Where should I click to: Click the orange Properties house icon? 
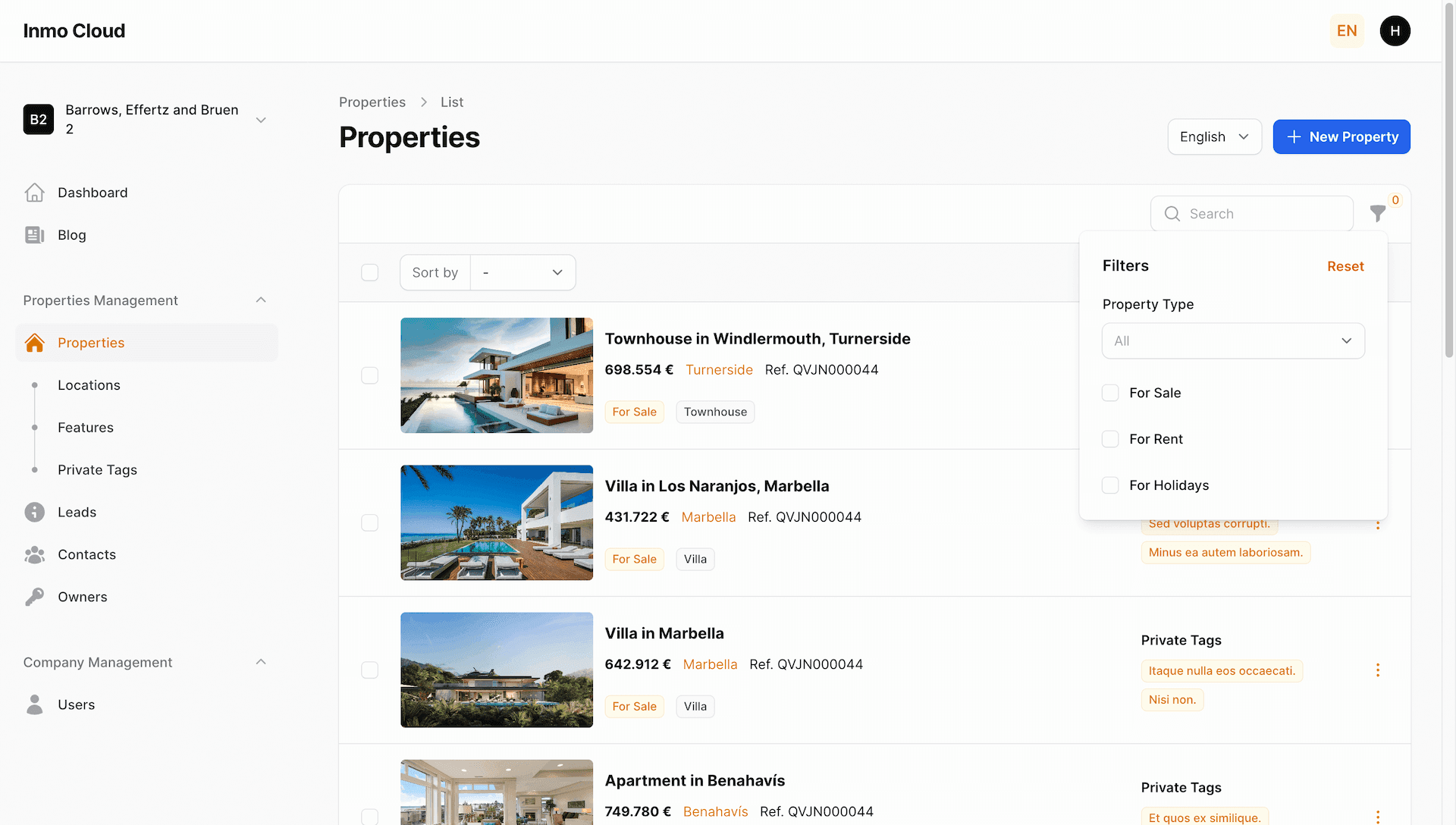[34, 343]
